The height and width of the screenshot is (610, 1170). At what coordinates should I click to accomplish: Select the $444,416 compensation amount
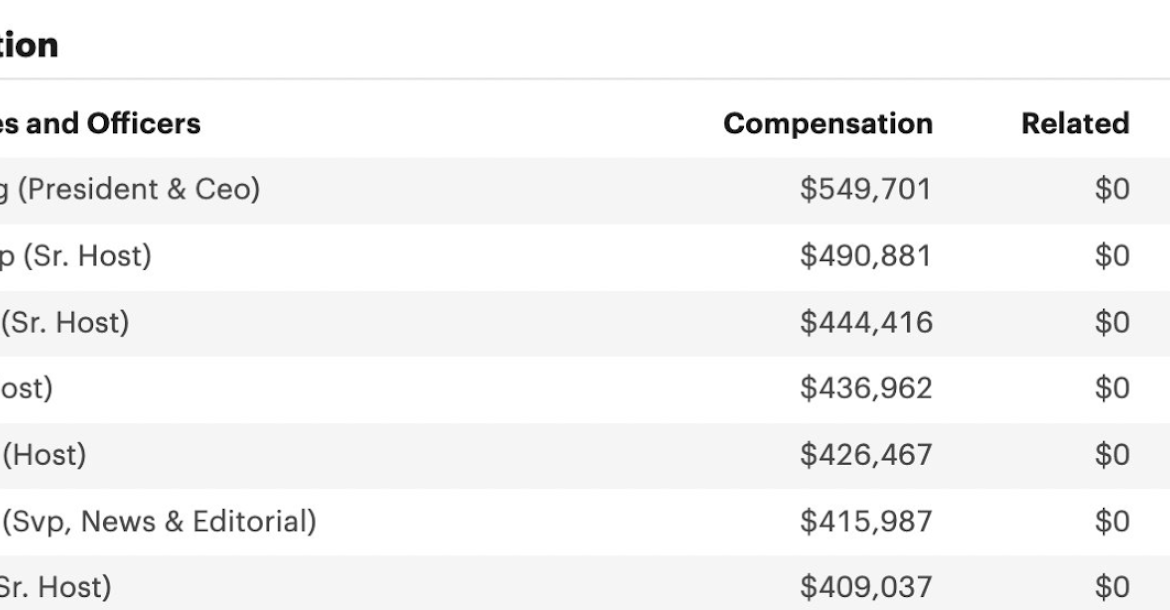(x=866, y=322)
